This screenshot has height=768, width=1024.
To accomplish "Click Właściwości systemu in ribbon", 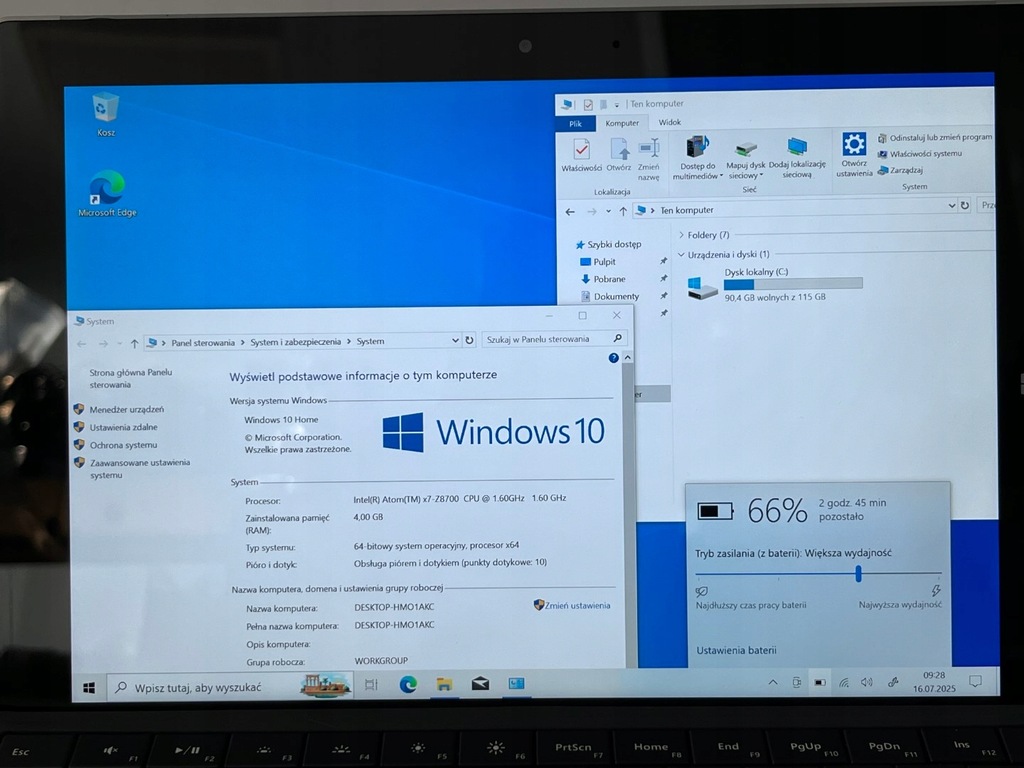I will pos(920,154).
